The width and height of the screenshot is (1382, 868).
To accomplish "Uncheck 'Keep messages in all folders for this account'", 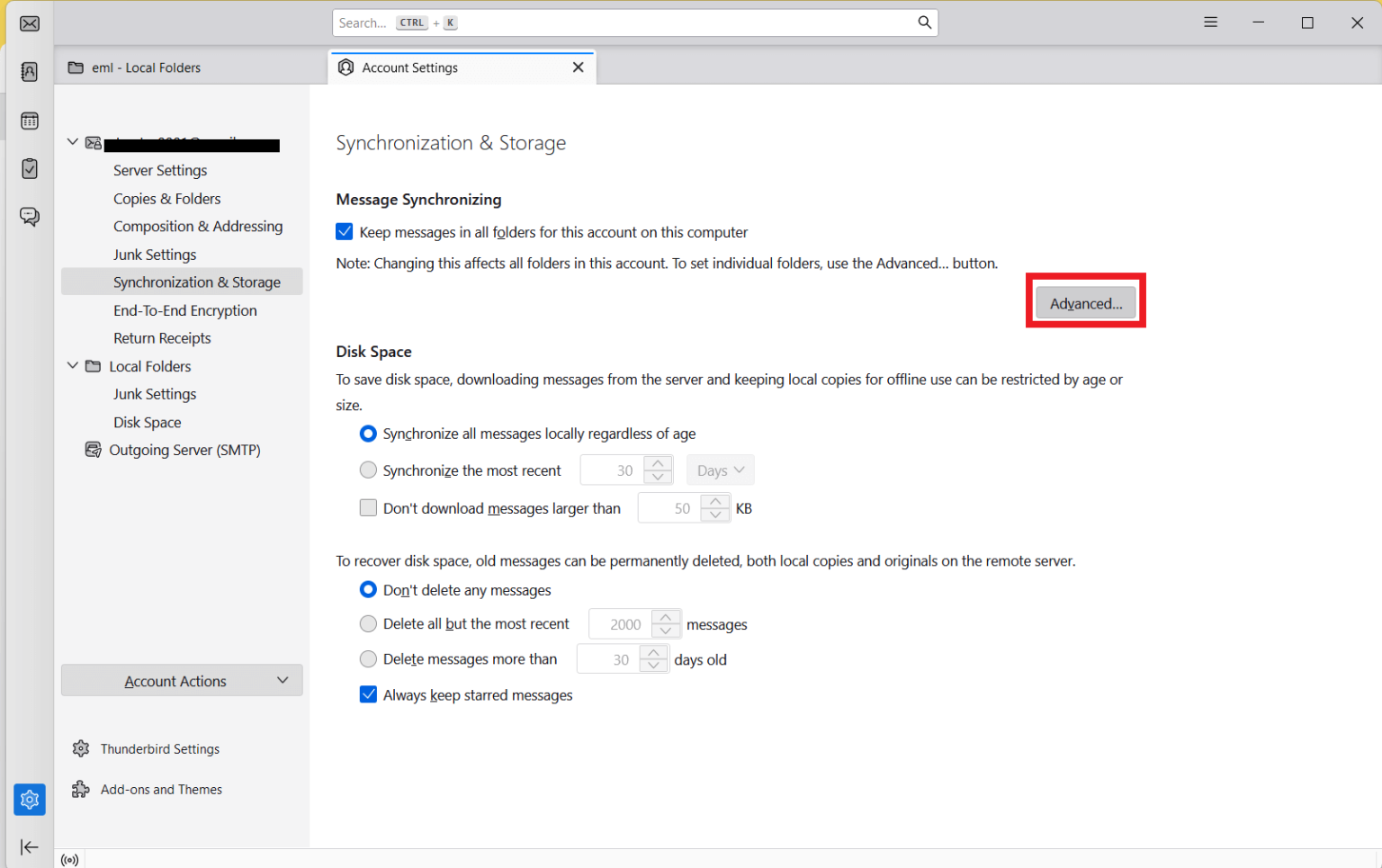I will [345, 231].
